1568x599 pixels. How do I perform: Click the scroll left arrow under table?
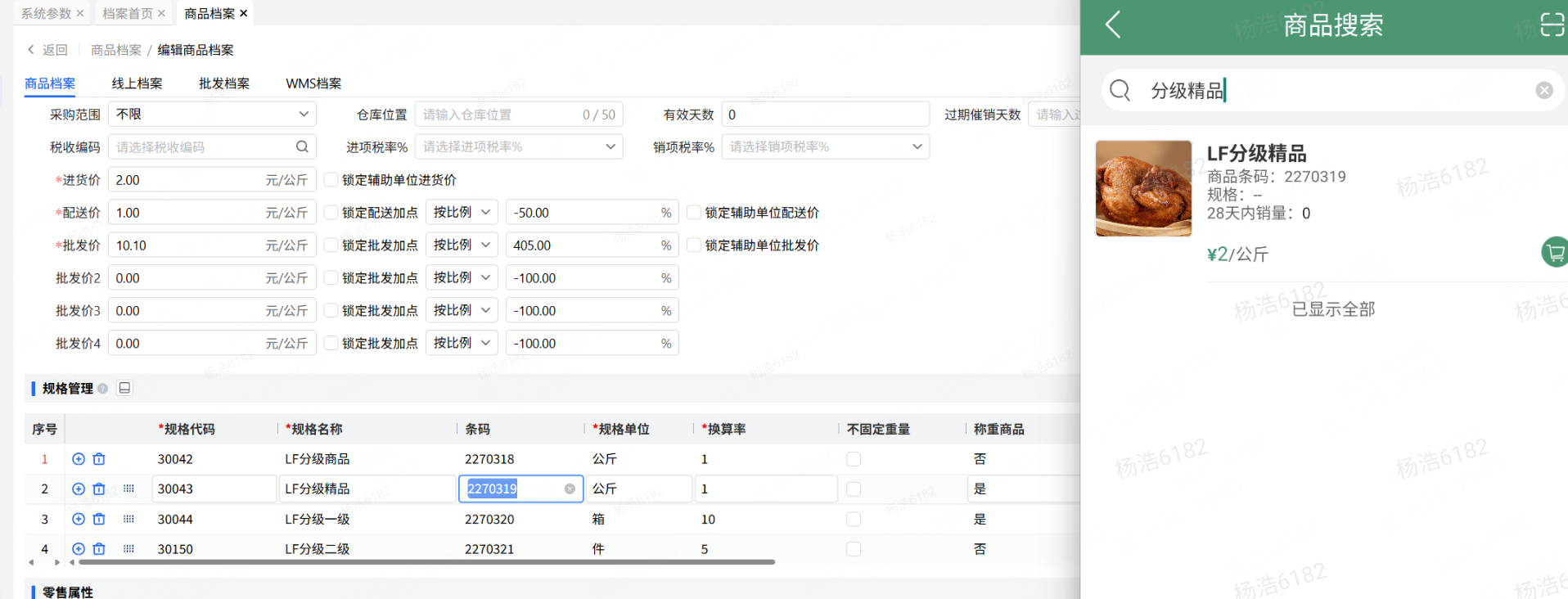click(31, 562)
